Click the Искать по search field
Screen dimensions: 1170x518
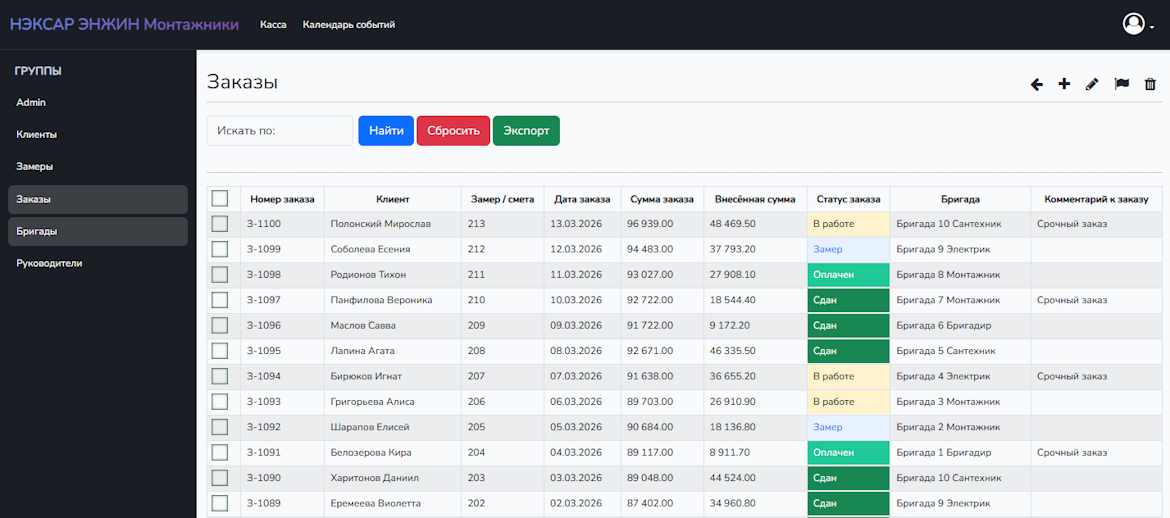[280, 131]
